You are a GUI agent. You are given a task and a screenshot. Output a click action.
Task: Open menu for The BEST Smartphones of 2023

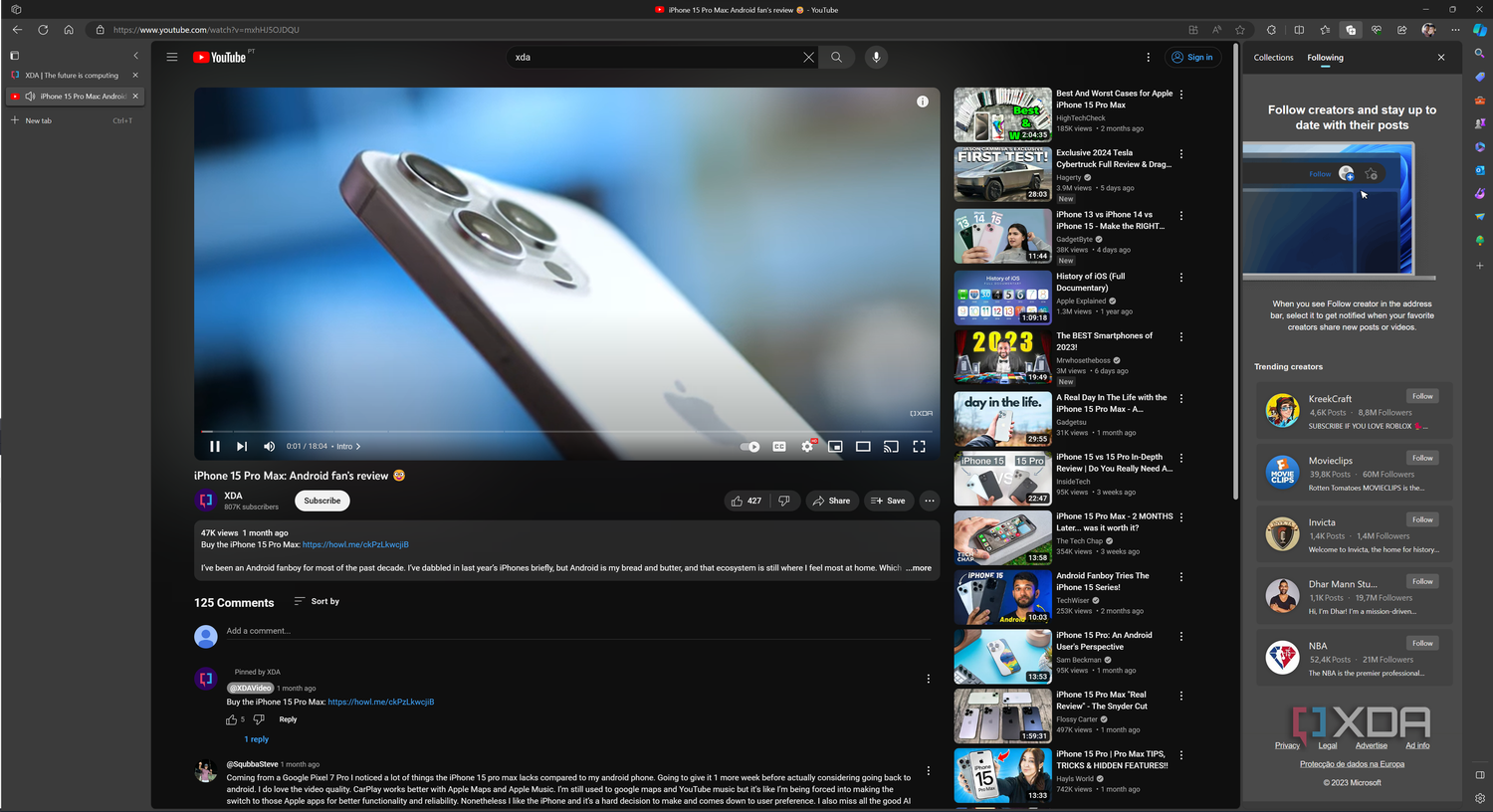[x=1181, y=337]
